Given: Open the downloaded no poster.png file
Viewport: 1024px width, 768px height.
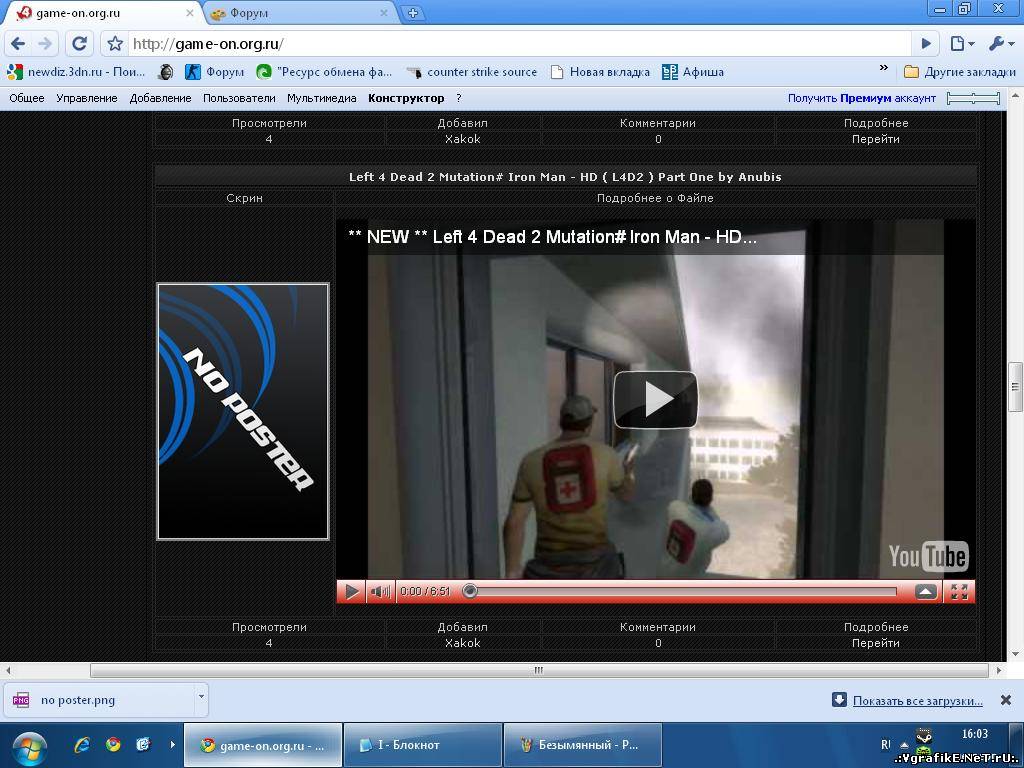Looking at the screenshot, I should pyautogui.click(x=101, y=700).
